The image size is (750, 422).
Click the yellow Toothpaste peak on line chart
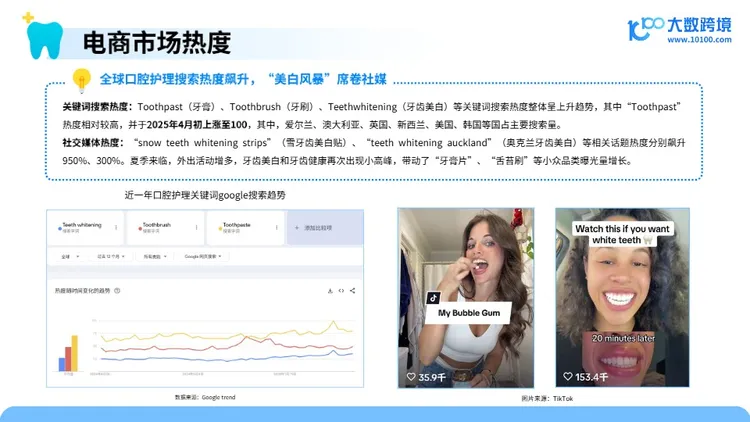pyautogui.click(x=334, y=322)
